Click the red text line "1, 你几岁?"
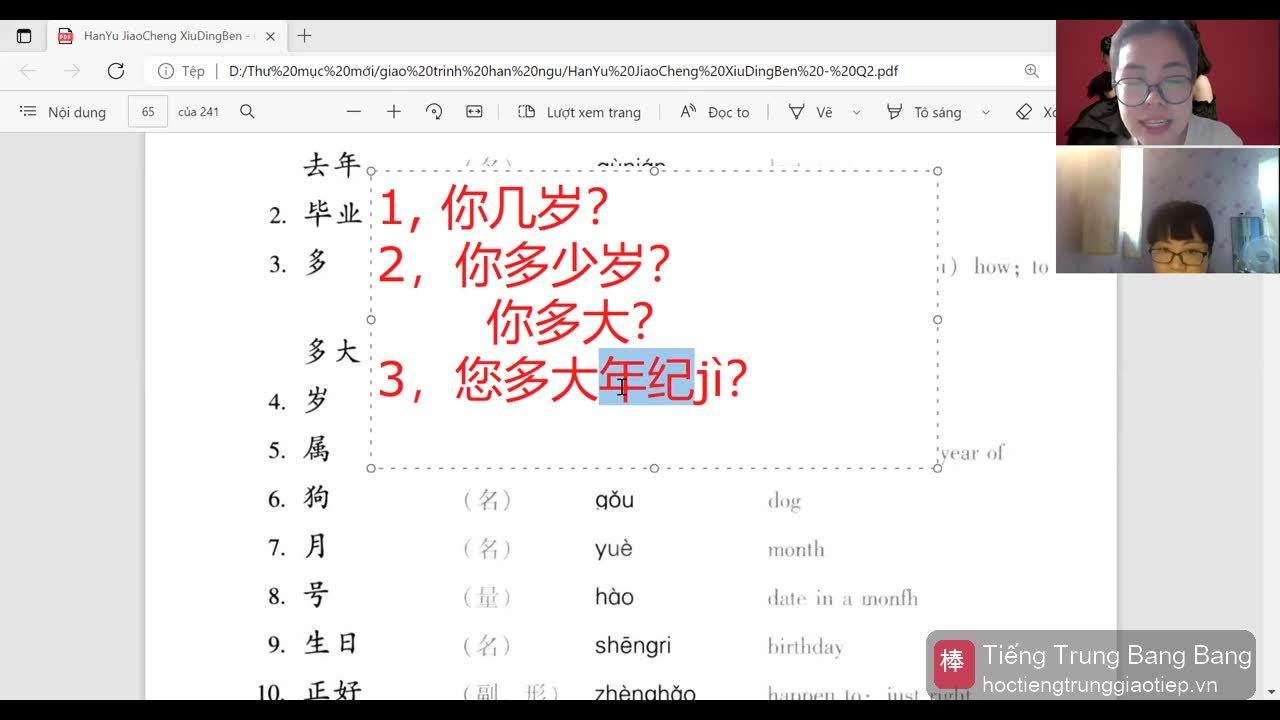1280x720 pixels. tap(493, 208)
